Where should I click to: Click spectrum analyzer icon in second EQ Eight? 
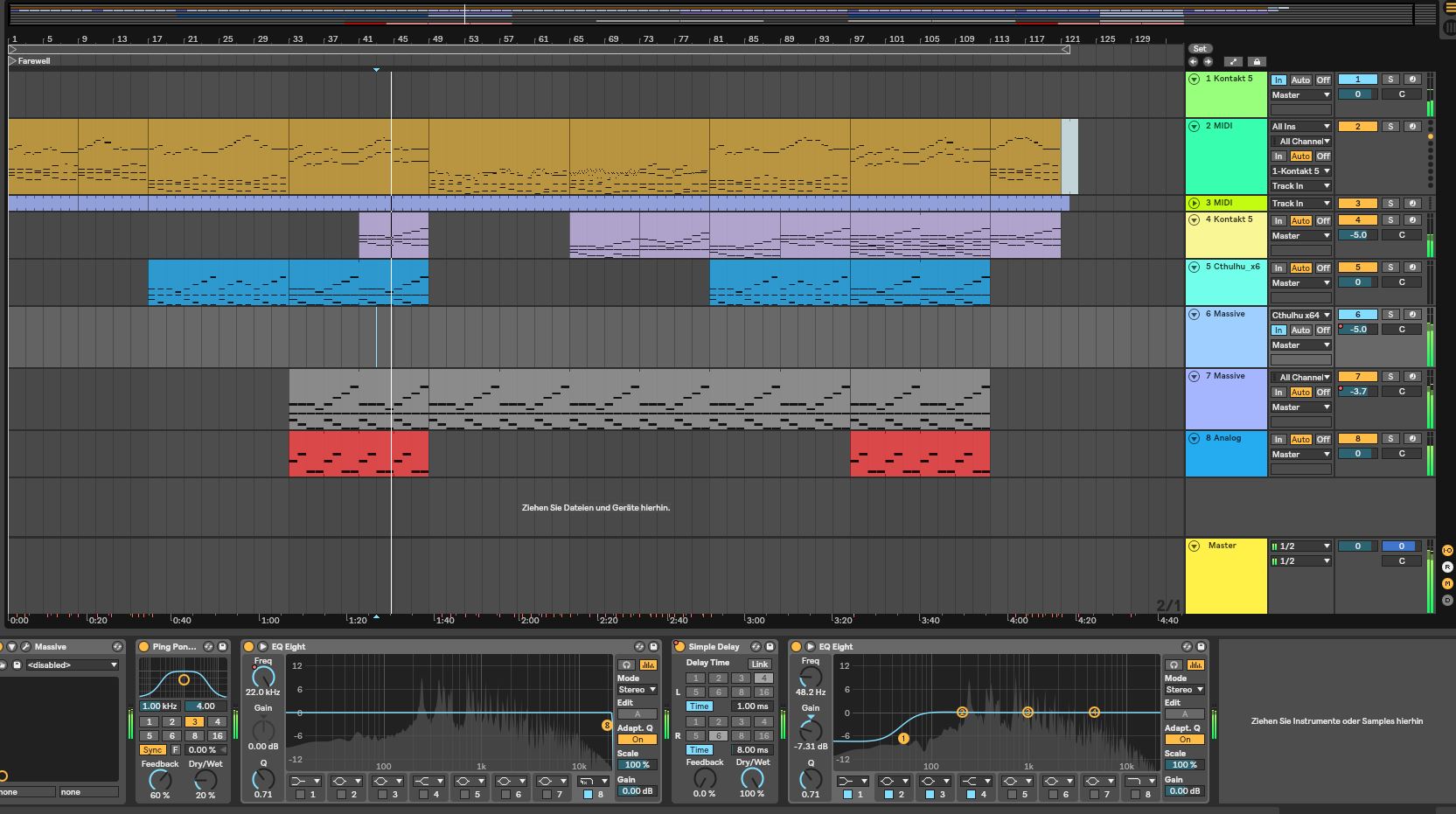tap(1195, 665)
